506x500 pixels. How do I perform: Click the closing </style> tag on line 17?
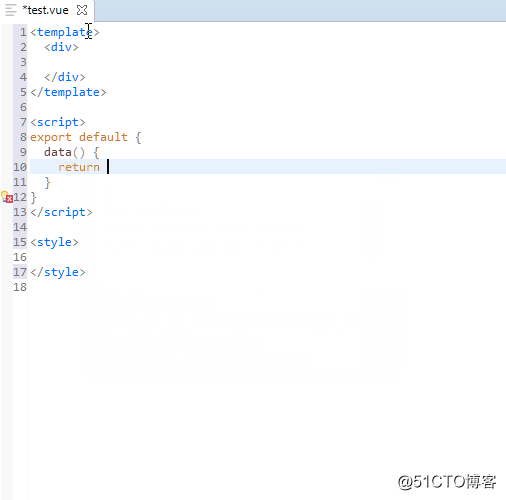tap(58, 272)
